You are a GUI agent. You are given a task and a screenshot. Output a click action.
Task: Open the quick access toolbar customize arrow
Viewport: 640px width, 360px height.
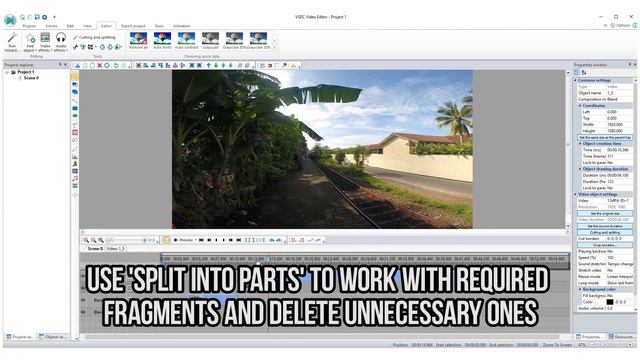pos(54,17)
